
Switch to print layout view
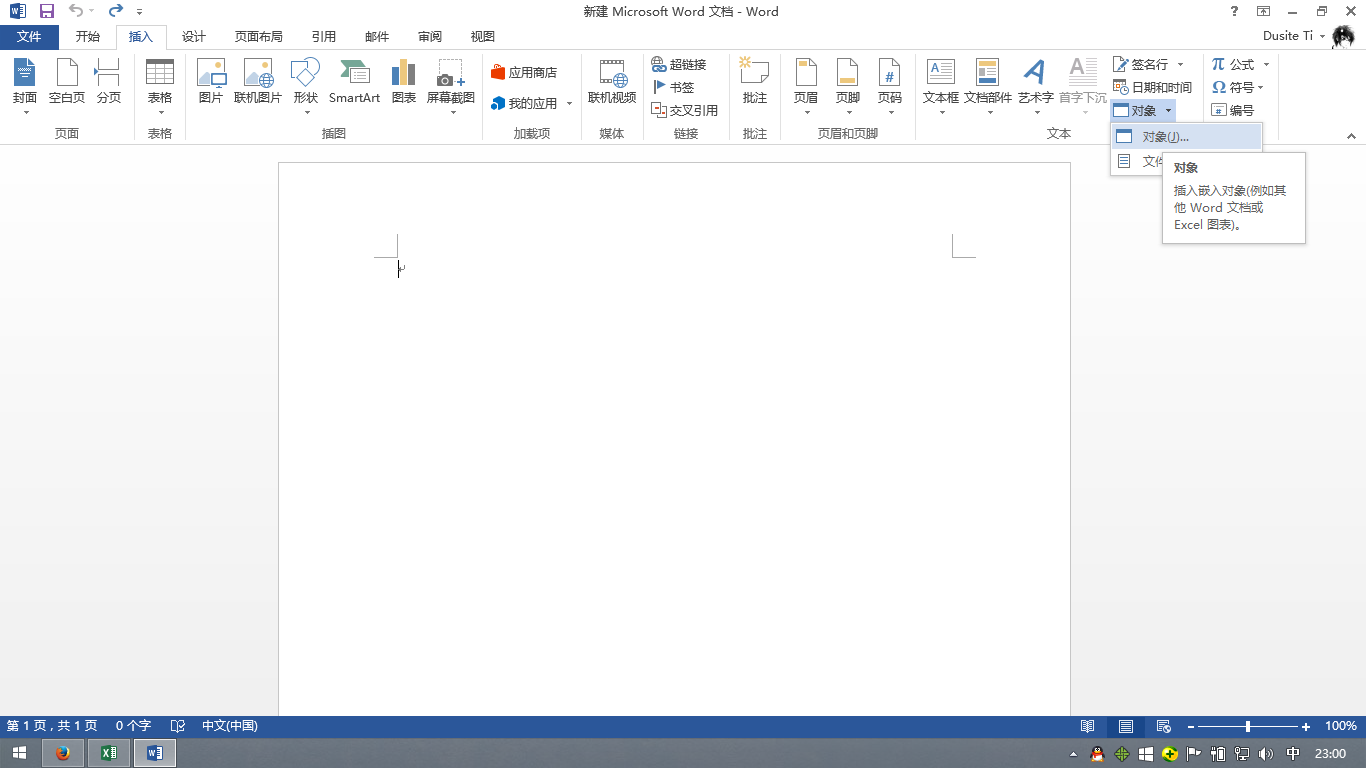point(1126,726)
